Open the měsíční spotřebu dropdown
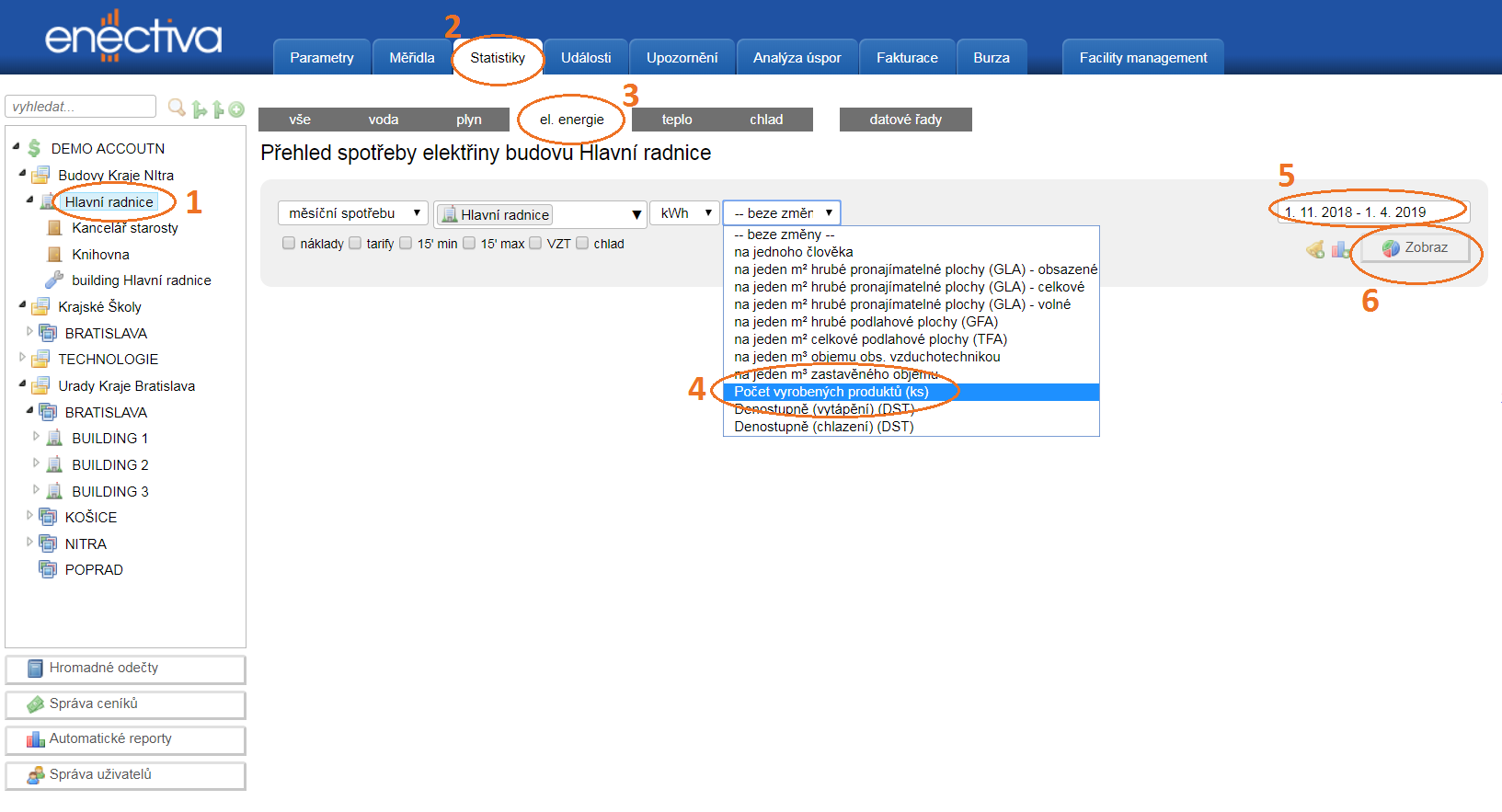Image resolution: width=1502 pixels, height=812 pixels. (x=352, y=213)
